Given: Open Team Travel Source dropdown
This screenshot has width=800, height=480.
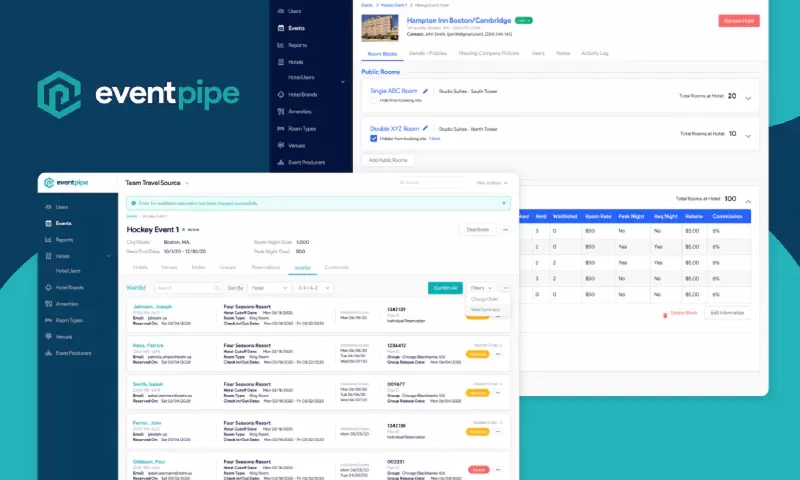Looking at the screenshot, I should click(157, 183).
